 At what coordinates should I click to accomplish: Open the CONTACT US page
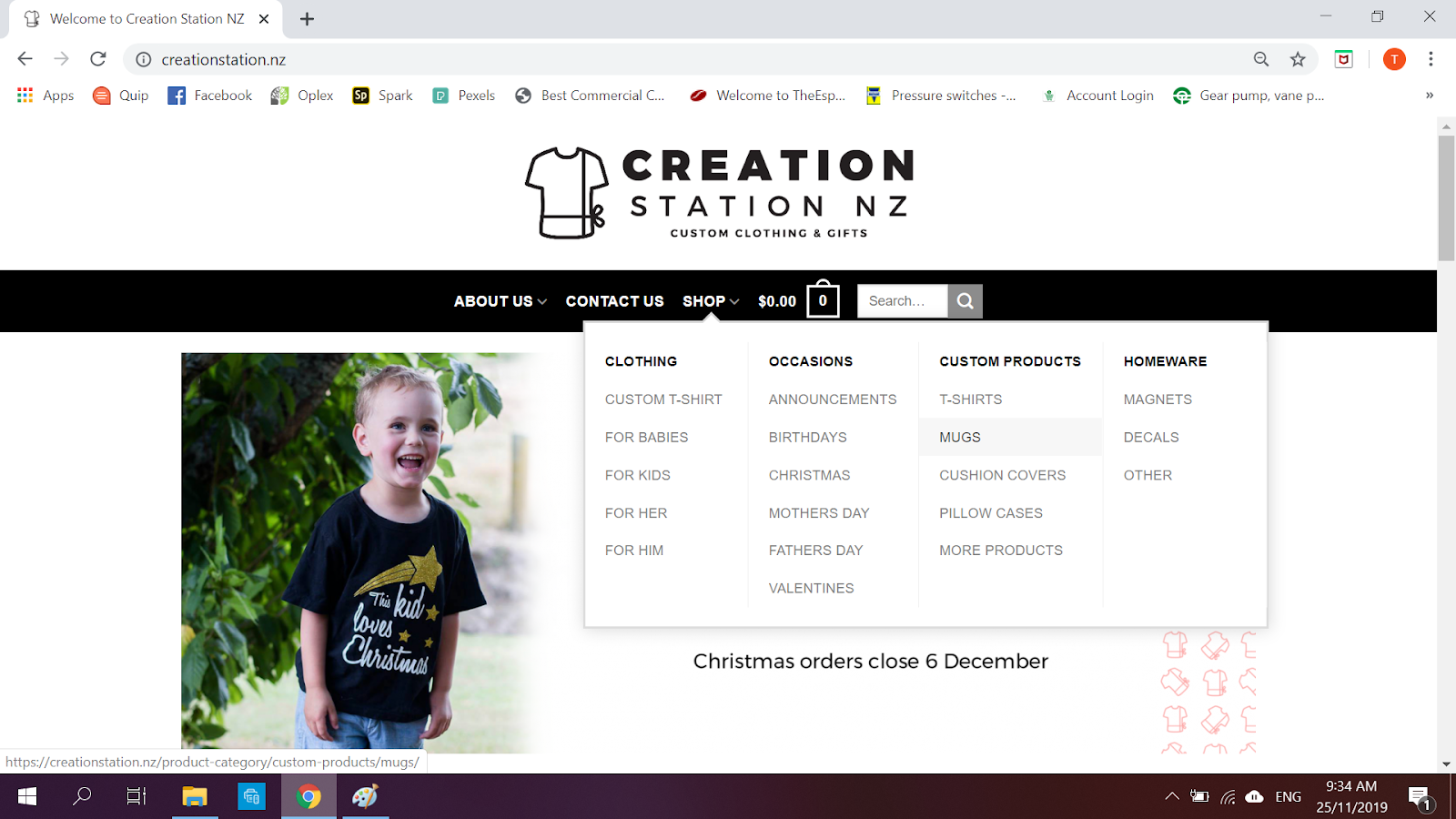click(614, 301)
